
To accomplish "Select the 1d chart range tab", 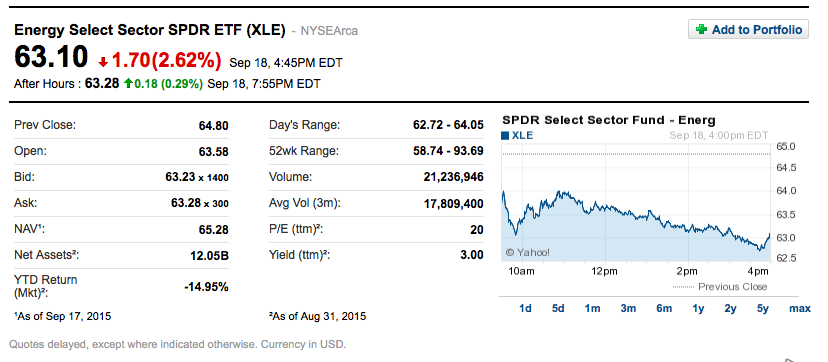I will click(x=525, y=309).
